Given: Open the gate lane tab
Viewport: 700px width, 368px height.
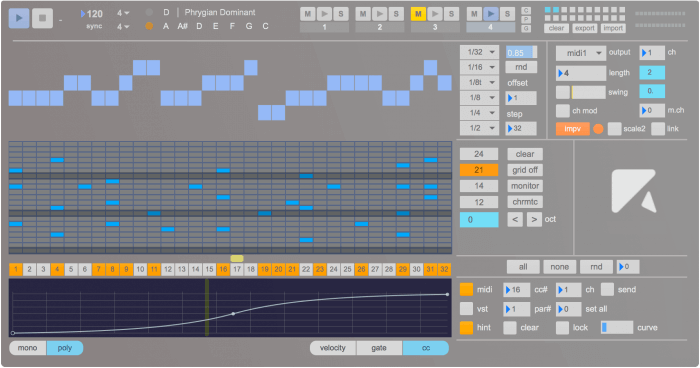Looking at the screenshot, I should pos(379,348).
